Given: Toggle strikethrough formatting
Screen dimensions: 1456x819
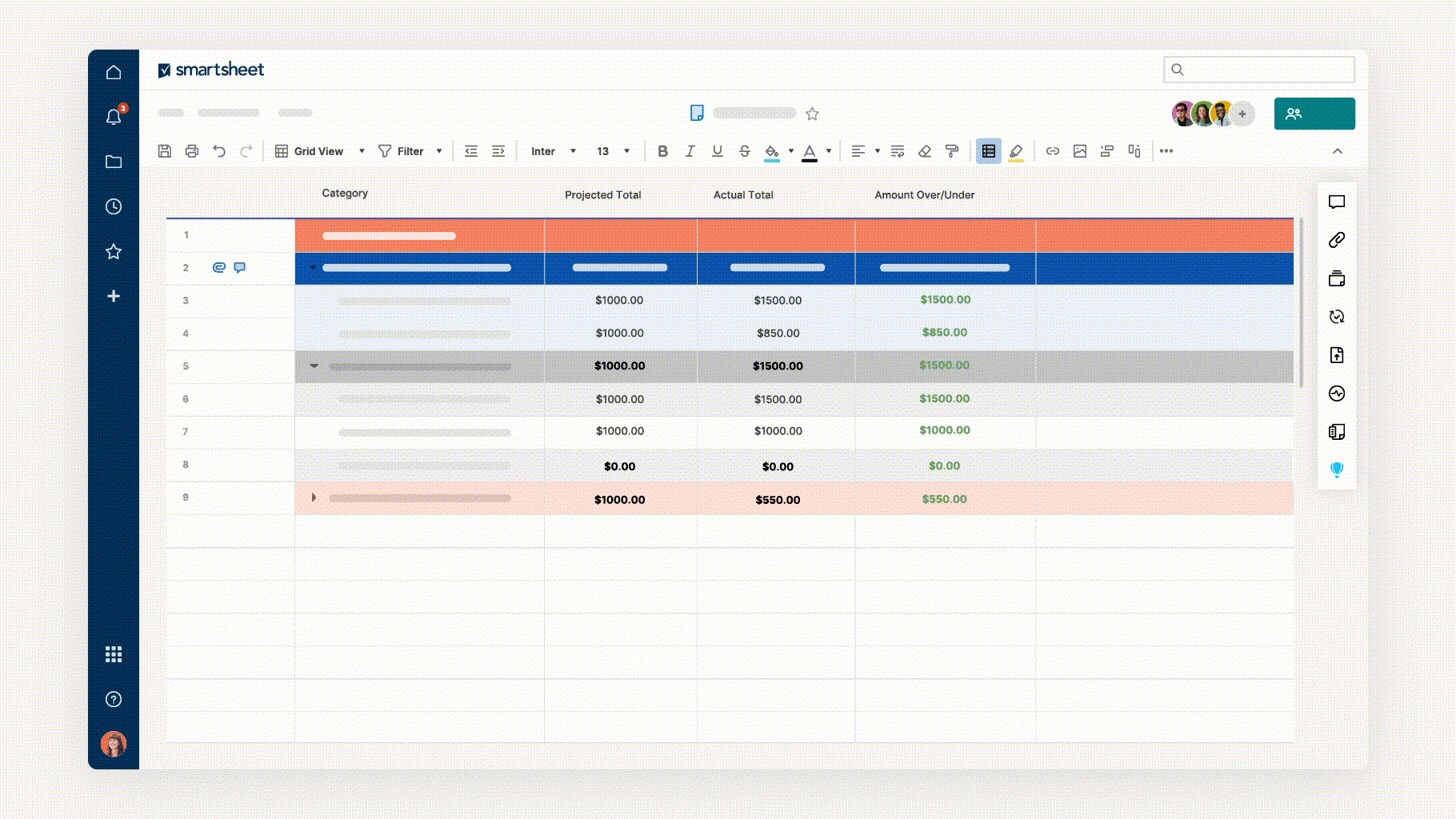Looking at the screenshot, I should pyautogui.click(x=744, y=150).
